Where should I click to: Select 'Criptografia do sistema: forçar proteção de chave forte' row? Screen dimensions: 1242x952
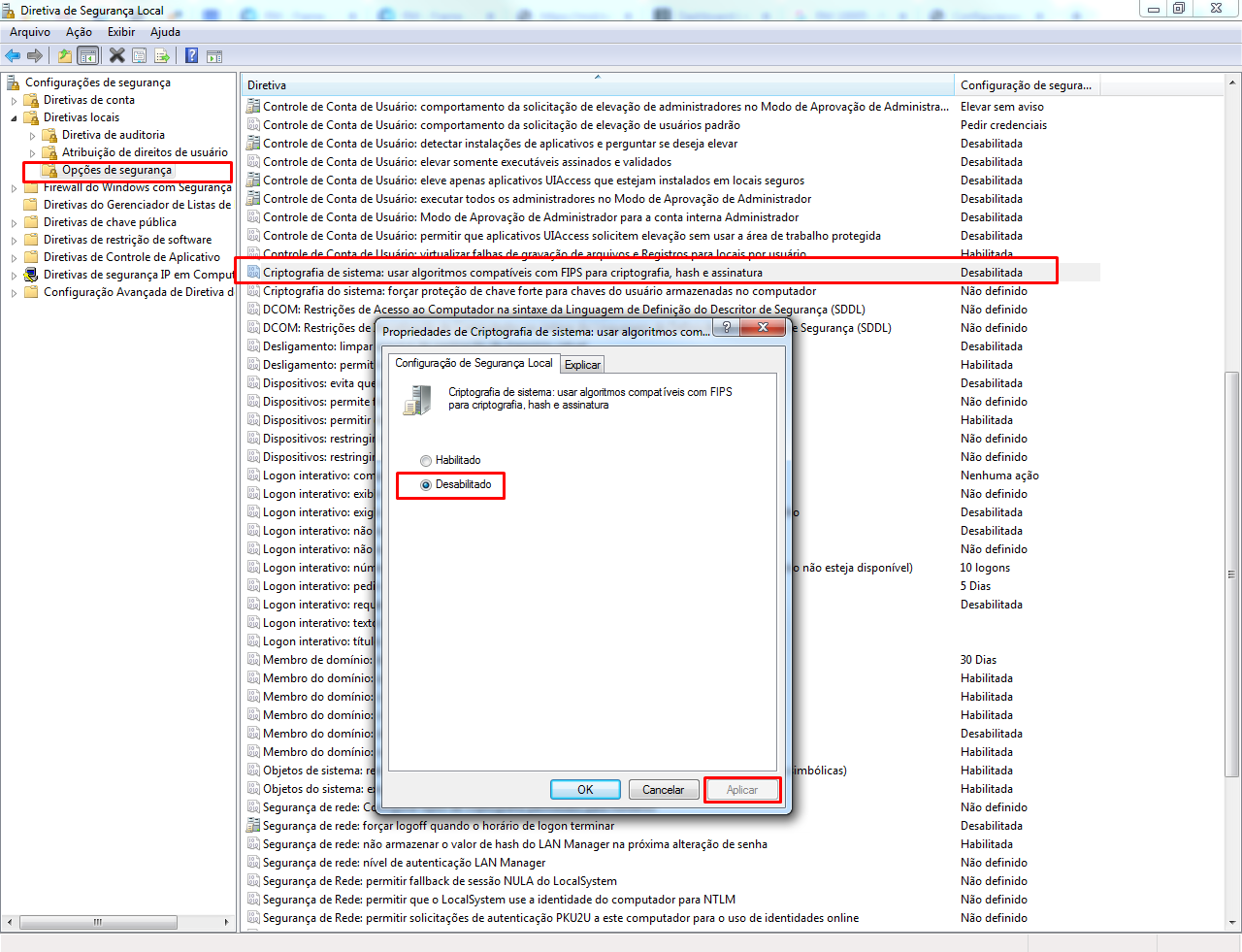click(539, 291)
